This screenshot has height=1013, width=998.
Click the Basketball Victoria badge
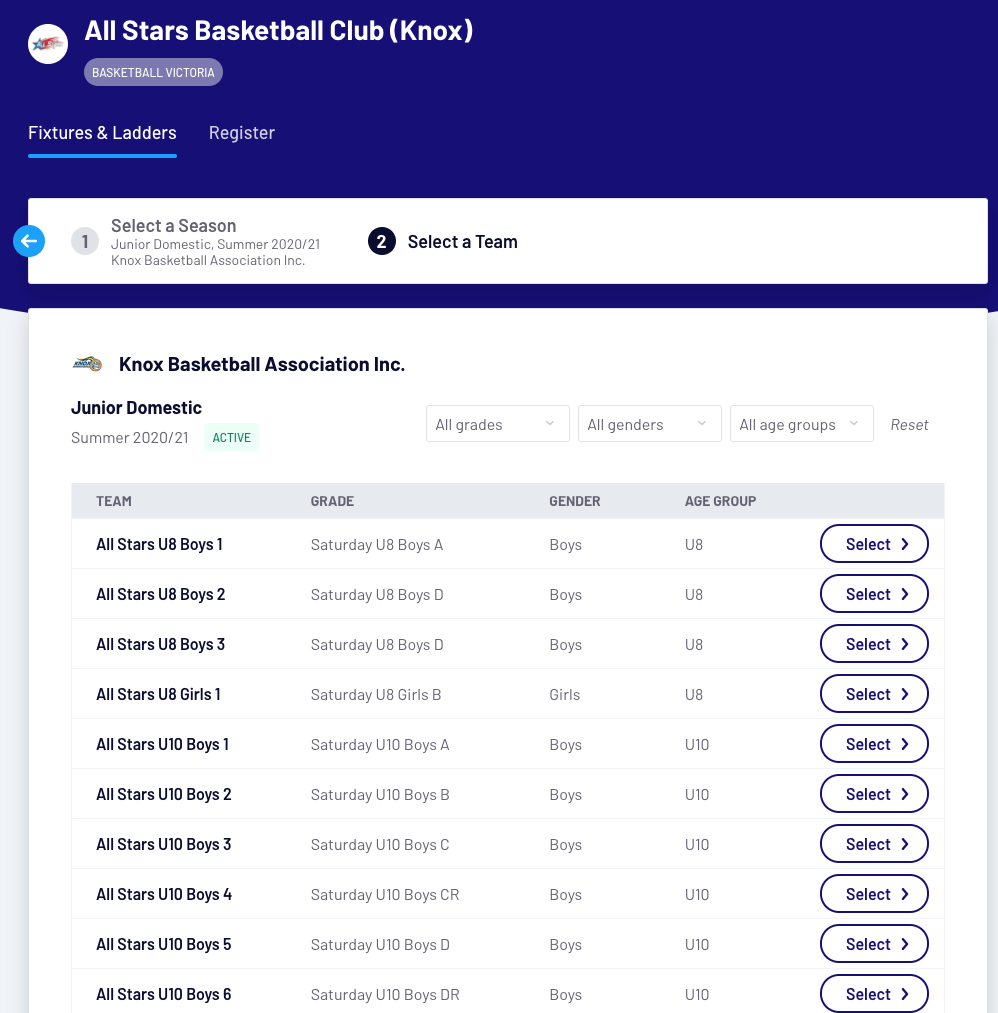(153, 73)
